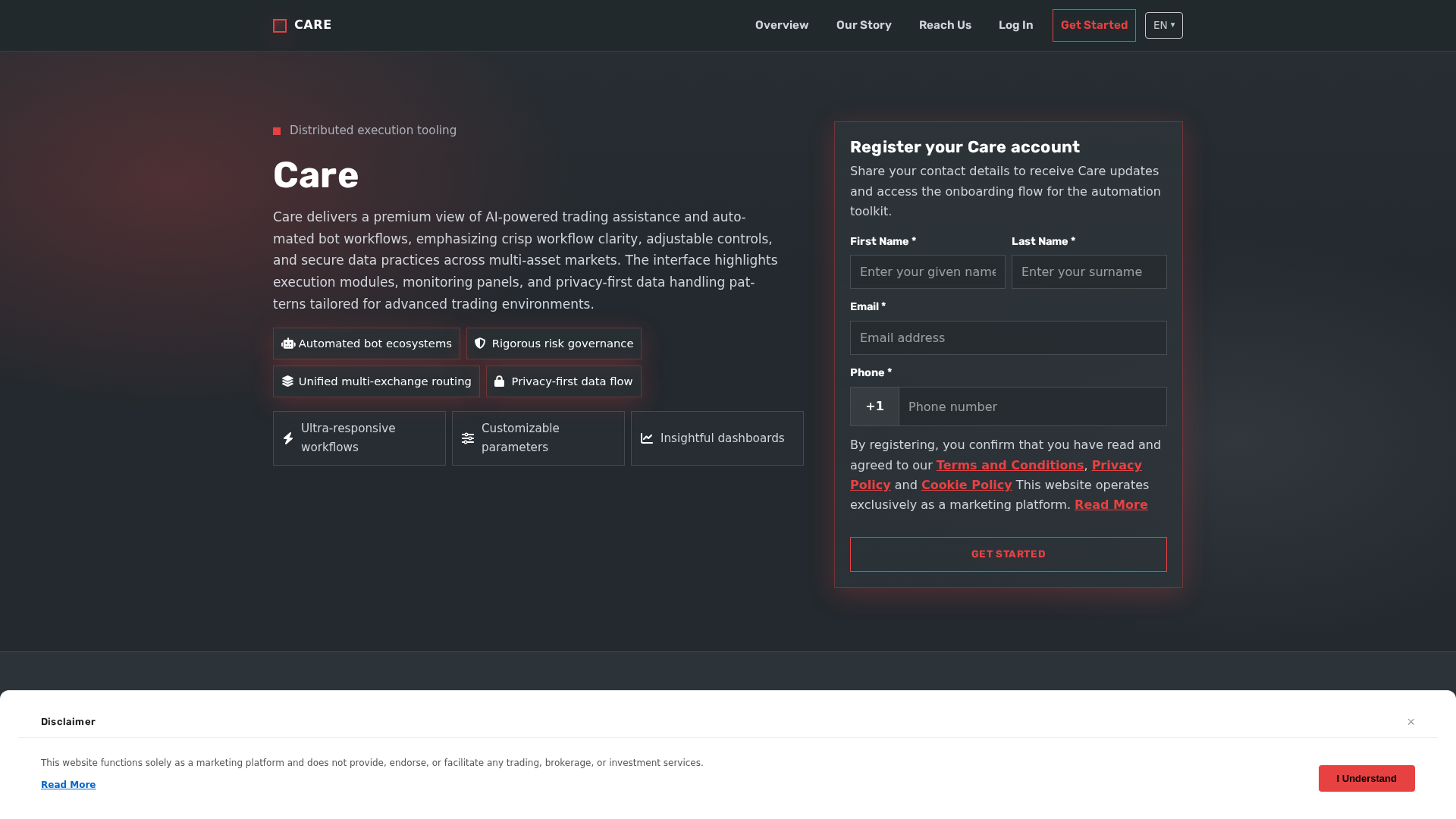The width and height of the screenshot is (1456, 819).
Task: Click the lock icon on Privacy-first data flow
Action: (500, 381)
